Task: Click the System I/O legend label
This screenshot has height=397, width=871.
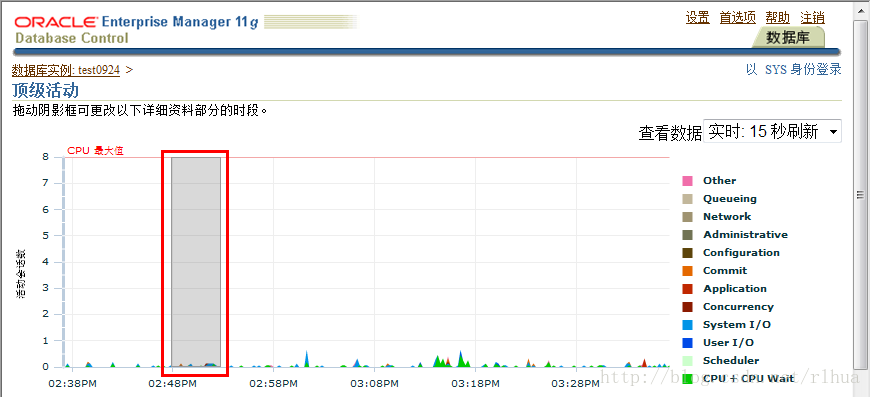Action: point(737,325)
